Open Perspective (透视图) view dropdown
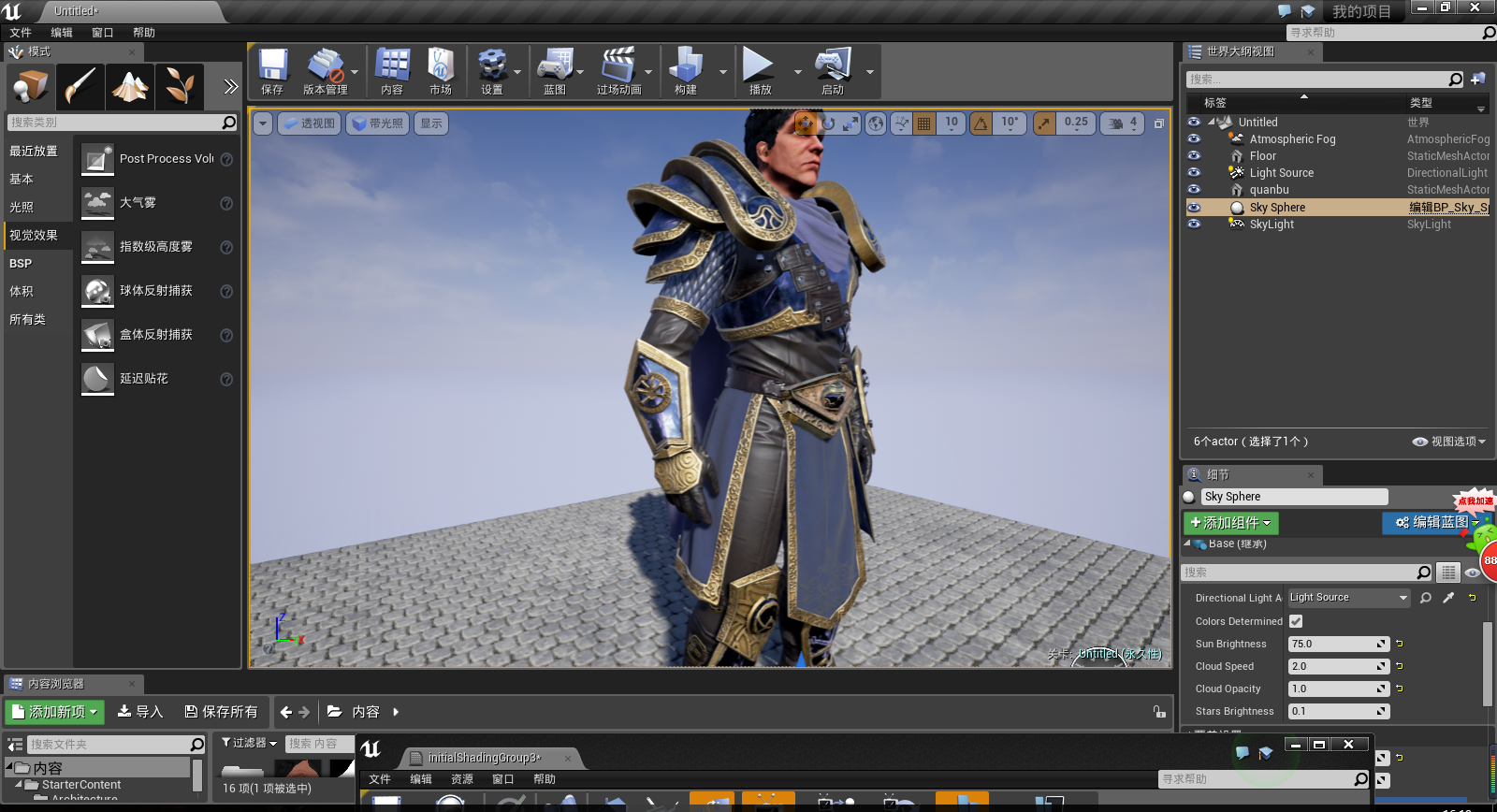The height and width of the screenshot is (812, 1497). click(309, 123)
